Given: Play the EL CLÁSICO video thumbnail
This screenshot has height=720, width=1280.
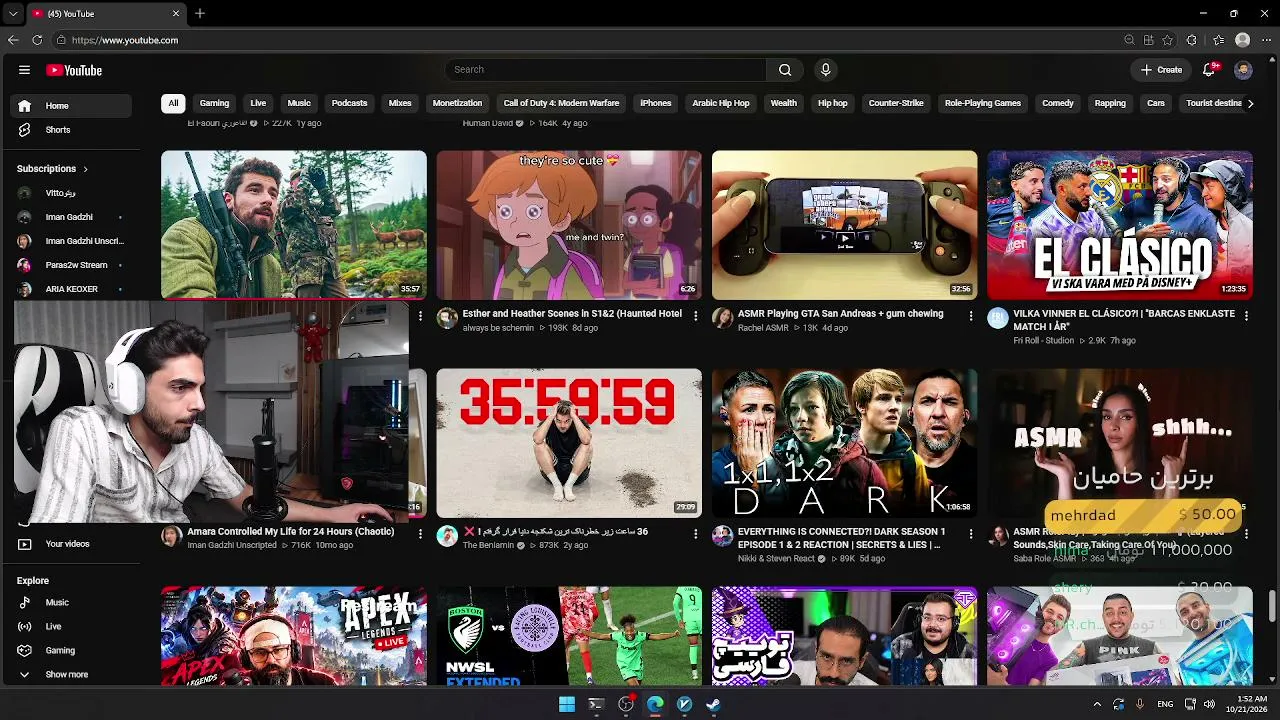Looking at the screenshot, I should (1120, 225).
